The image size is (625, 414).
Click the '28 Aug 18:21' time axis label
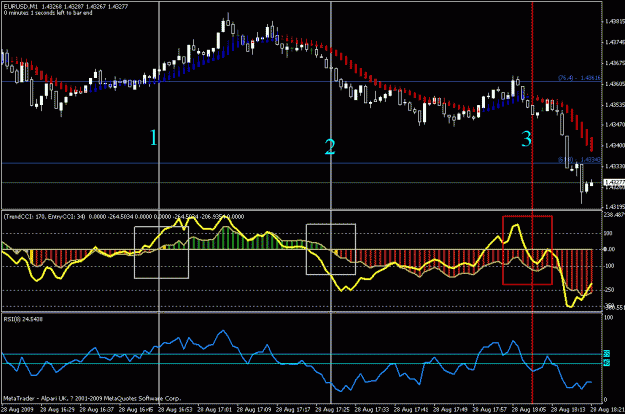click(607, 410)
